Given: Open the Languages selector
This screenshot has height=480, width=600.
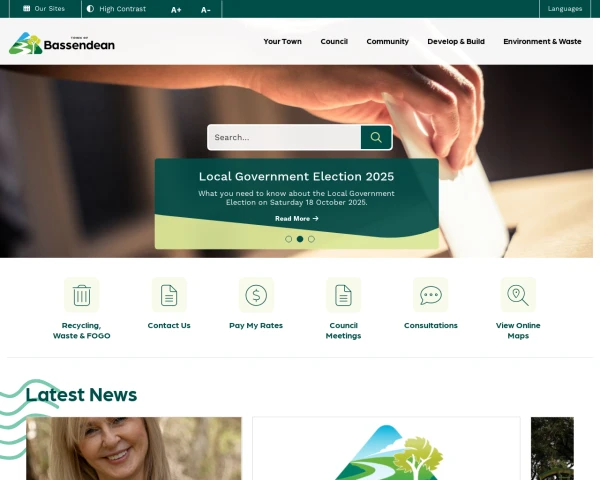Looking at the screenshot, I should pos(564,8).
